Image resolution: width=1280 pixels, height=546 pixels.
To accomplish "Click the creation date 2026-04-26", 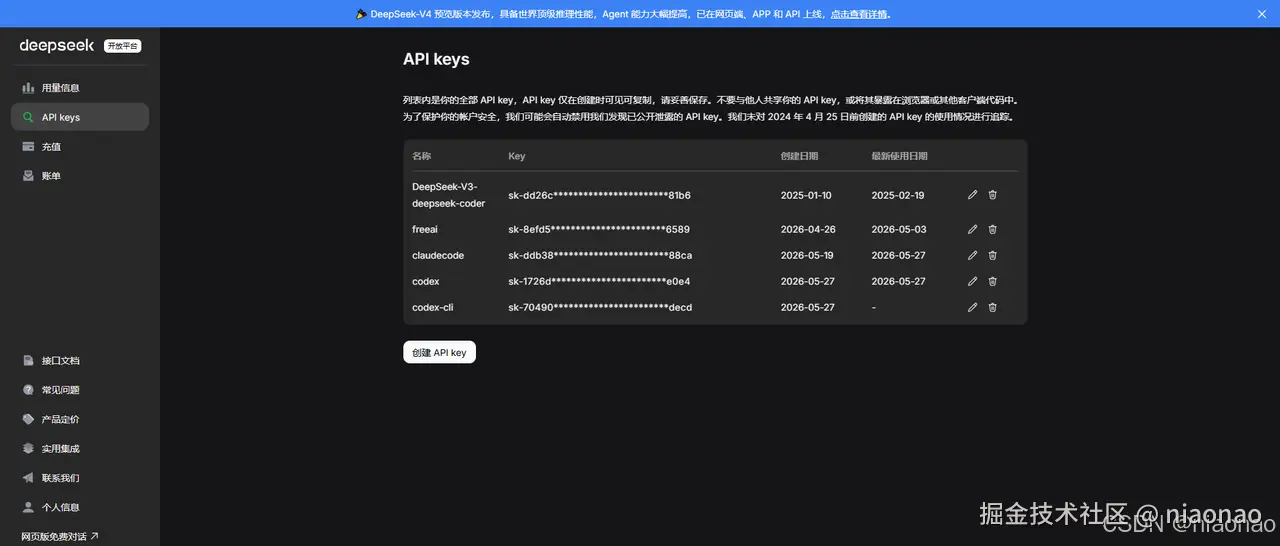I will pyautogui.click(x=808, y=229).
